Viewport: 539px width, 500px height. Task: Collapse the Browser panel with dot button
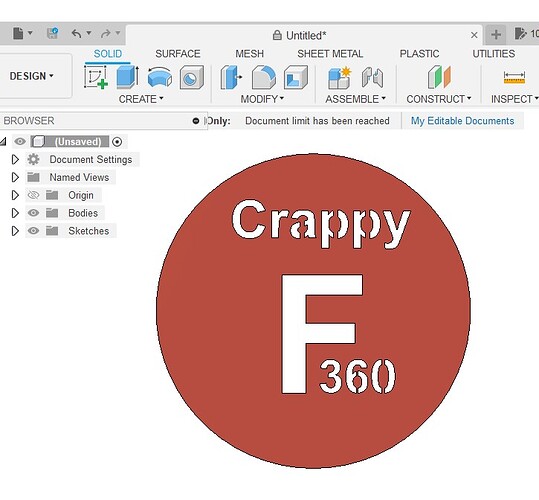point(196,121)
